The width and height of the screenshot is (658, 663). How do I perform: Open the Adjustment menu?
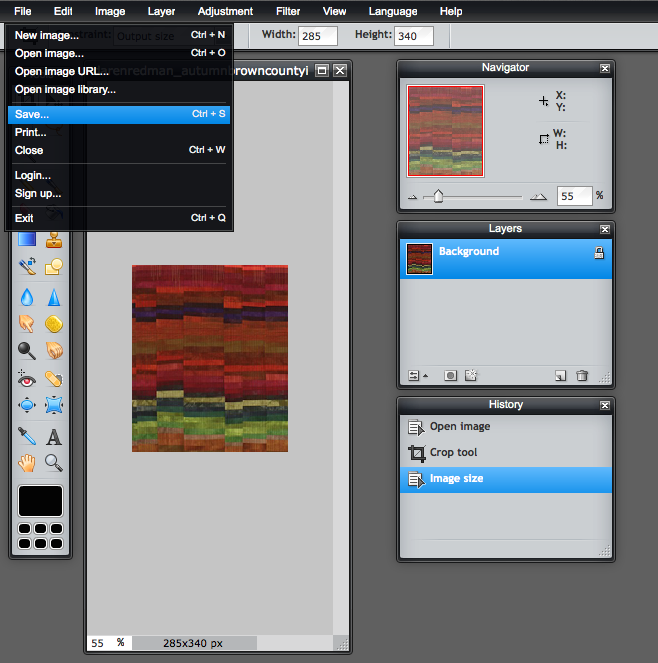click(x=225, y=11)
